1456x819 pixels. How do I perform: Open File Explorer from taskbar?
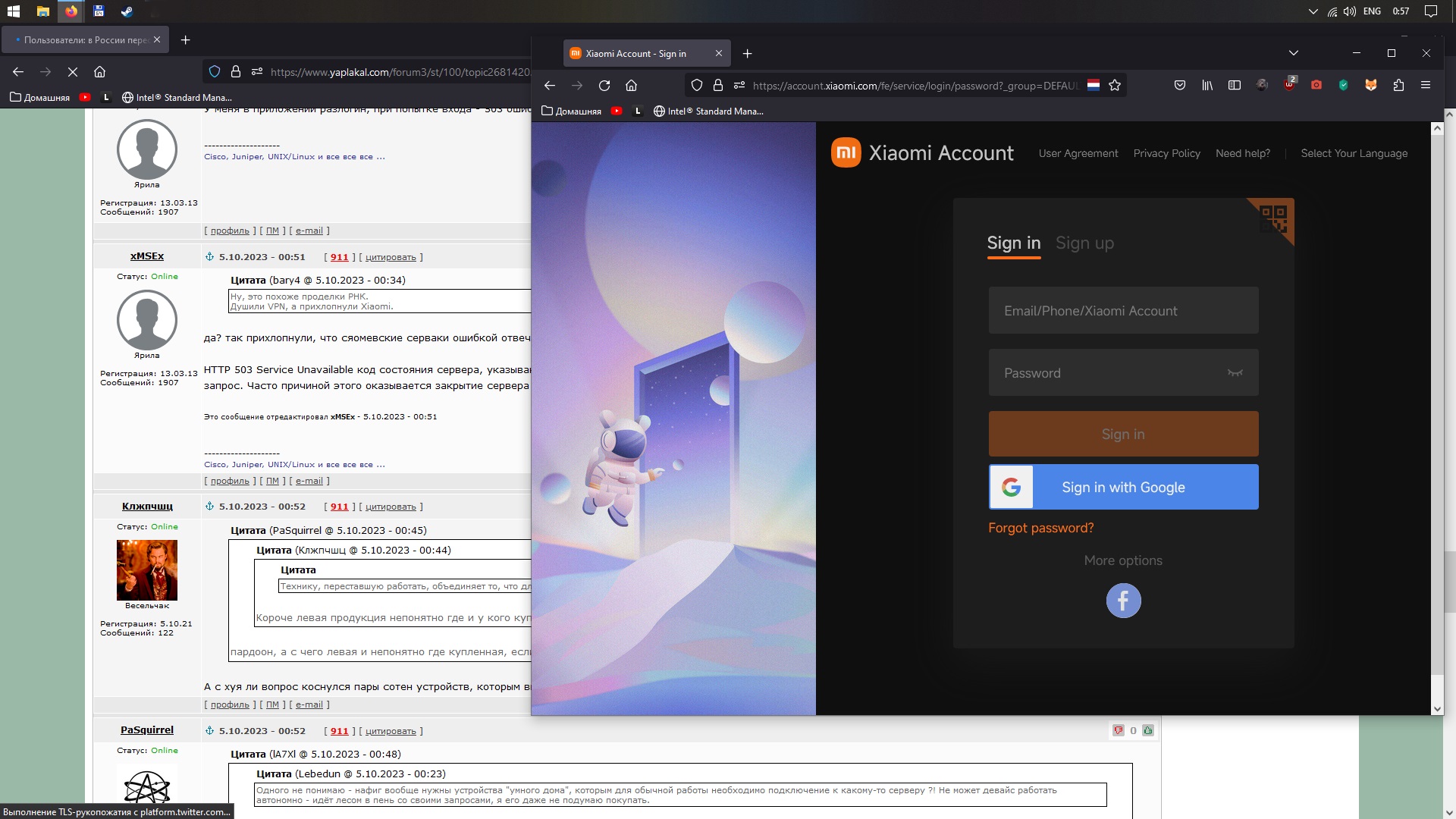click(43, 11)
